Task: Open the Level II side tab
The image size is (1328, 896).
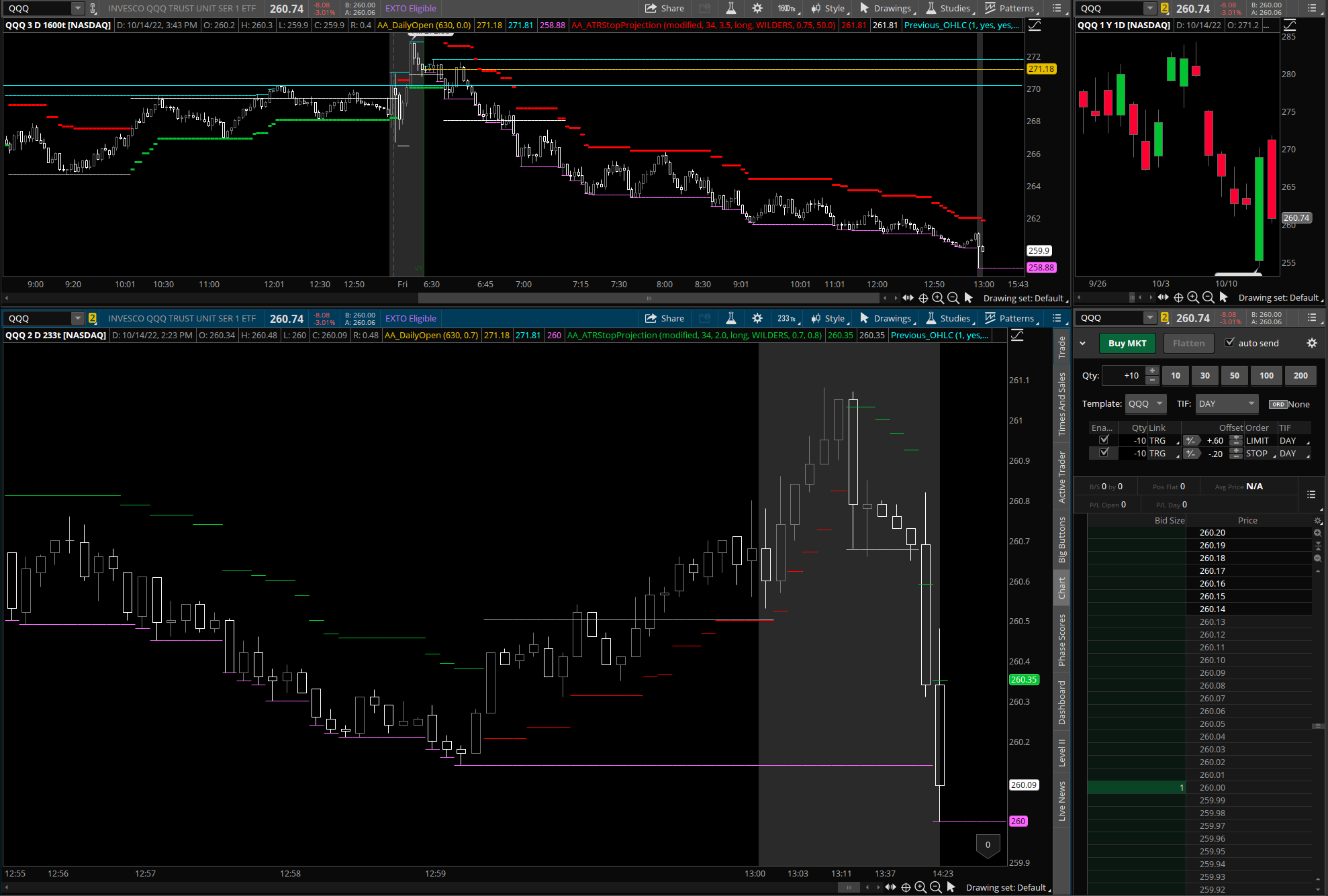Action: point(1061,752)
